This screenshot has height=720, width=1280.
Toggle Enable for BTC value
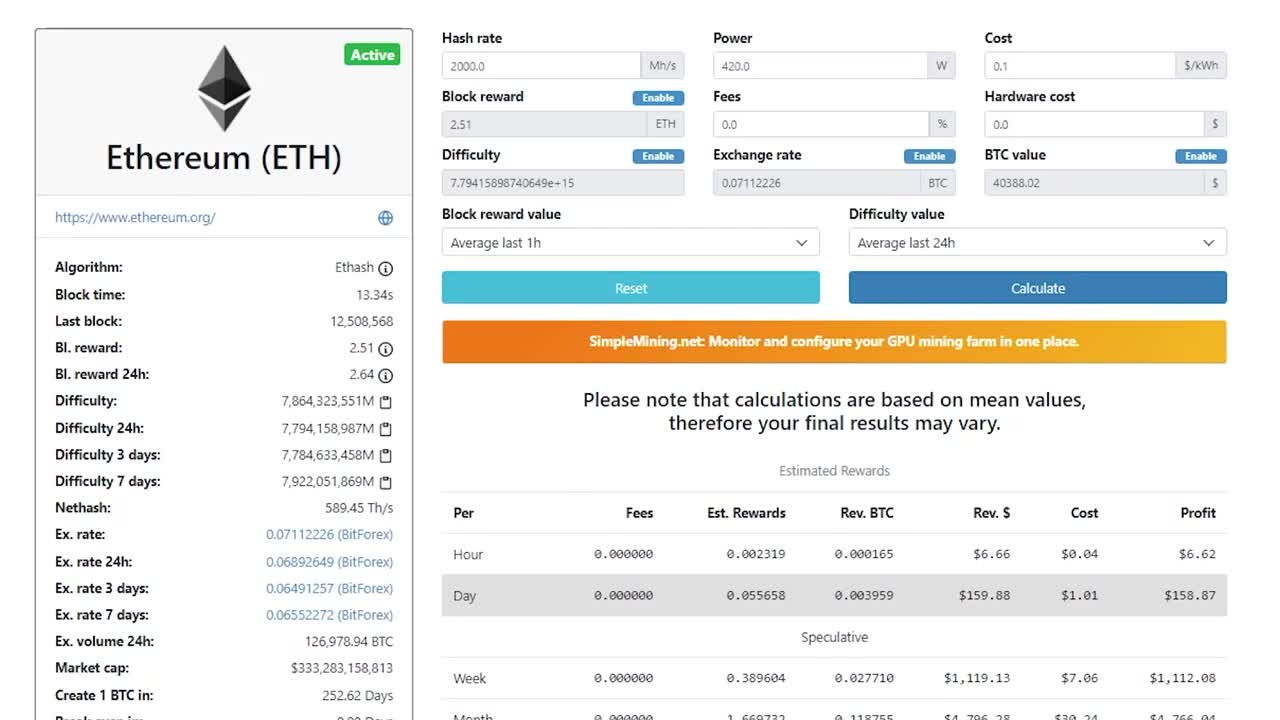click(x=1201, y=156)
